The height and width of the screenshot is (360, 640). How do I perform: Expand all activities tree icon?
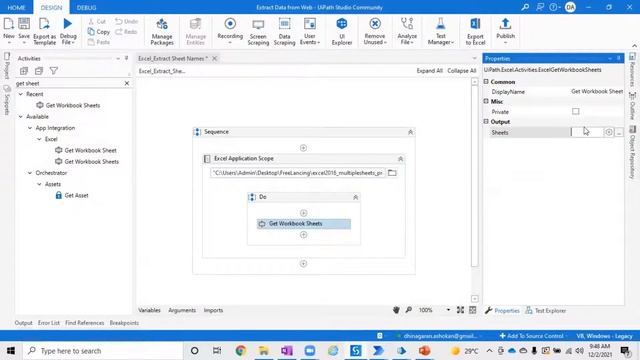pyautogui.click(x=24, y=71)
